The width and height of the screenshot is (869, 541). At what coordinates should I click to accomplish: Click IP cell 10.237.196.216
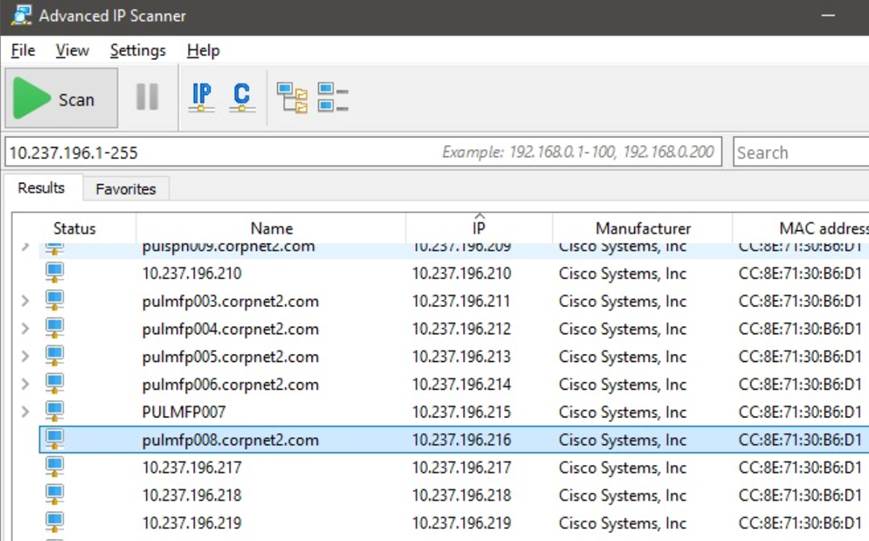pyautogui.click(x=461, y=440)
